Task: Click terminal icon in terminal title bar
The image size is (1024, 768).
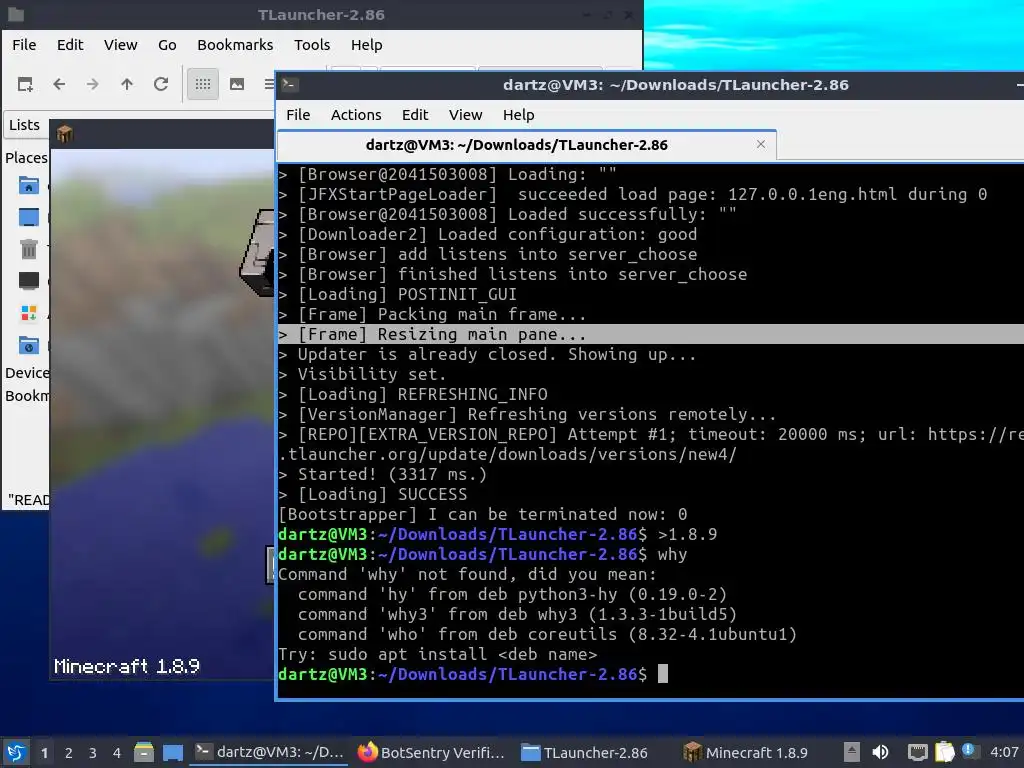Action: (x=290, y=84)
